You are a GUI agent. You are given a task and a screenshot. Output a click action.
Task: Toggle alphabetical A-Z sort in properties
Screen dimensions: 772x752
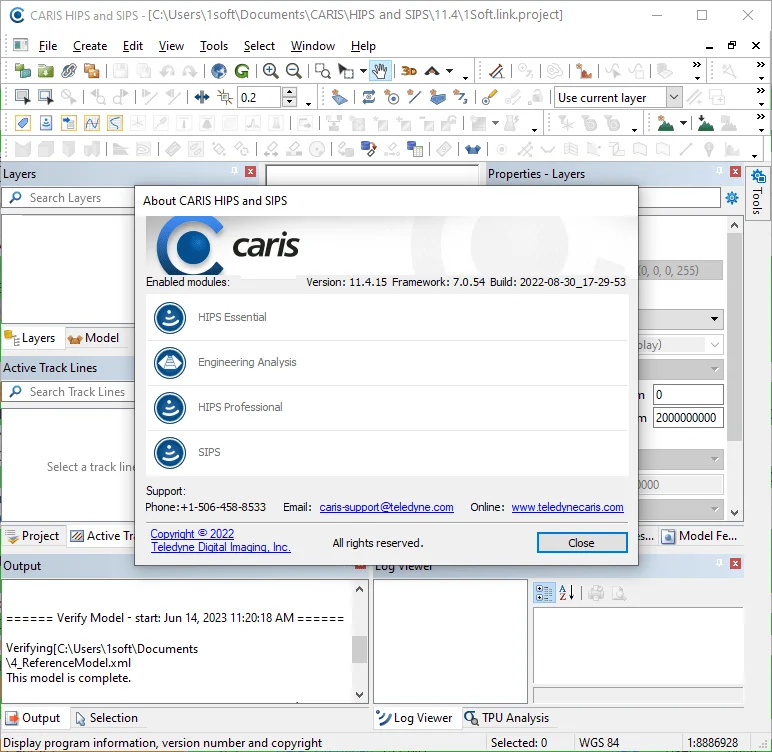click(567, 593)
